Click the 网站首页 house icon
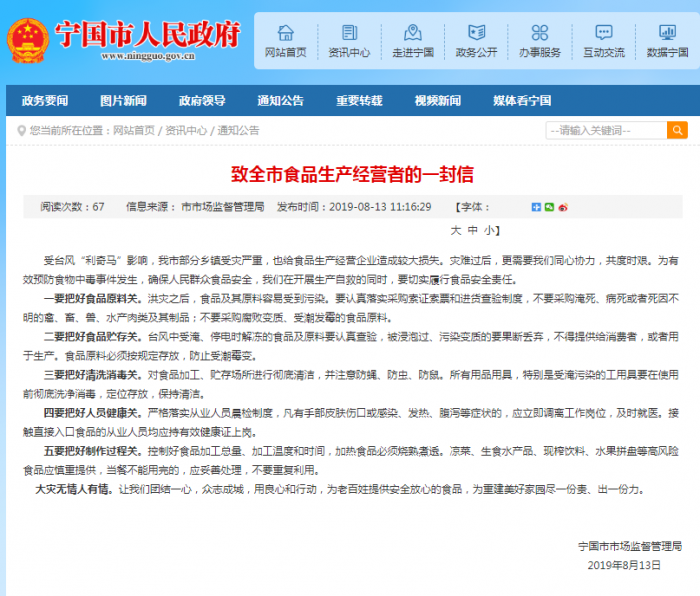Screen dimensions: 700x596 tap(286, 33)
